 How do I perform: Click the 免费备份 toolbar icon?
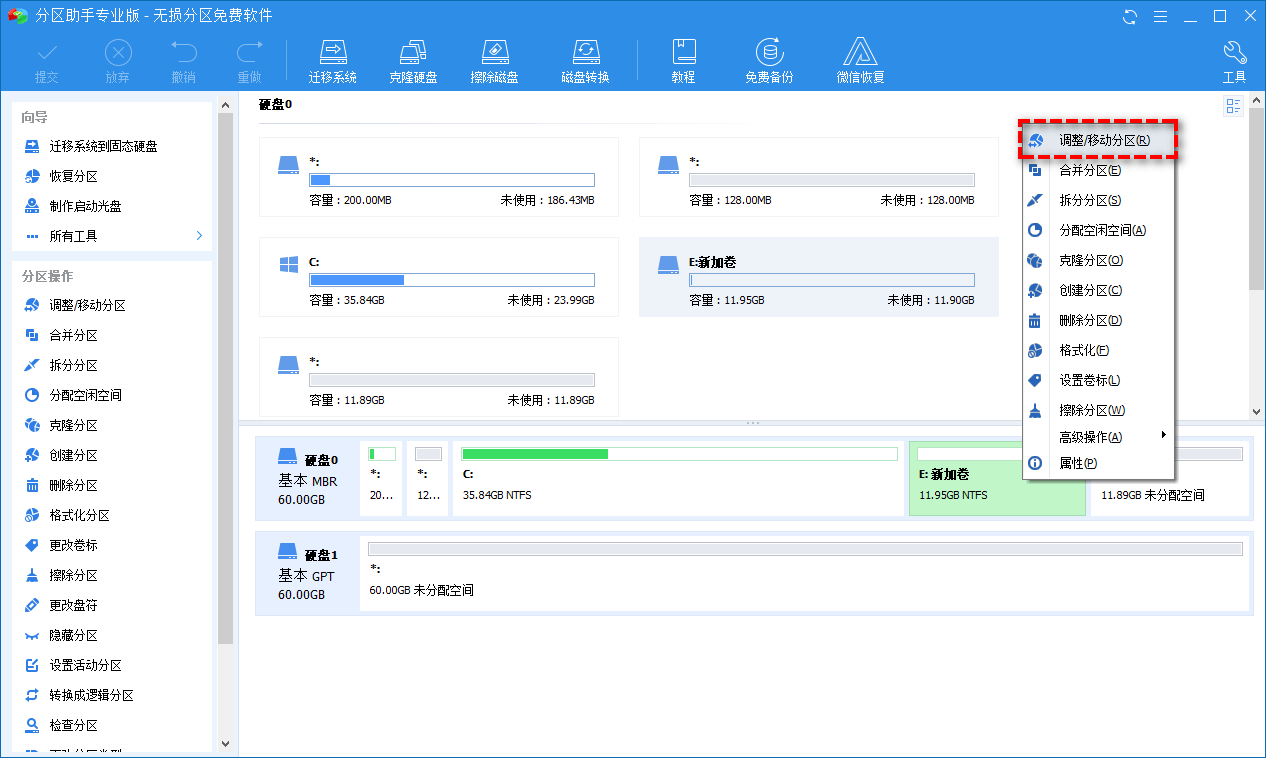coord(768,54)
